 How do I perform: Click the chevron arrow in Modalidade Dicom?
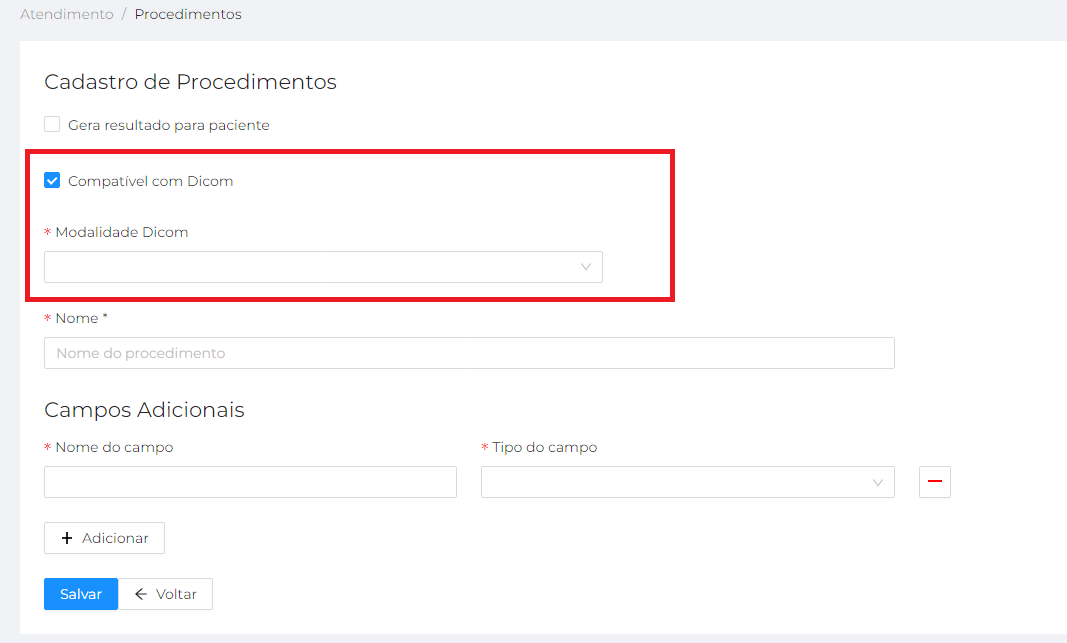(586, 267)
